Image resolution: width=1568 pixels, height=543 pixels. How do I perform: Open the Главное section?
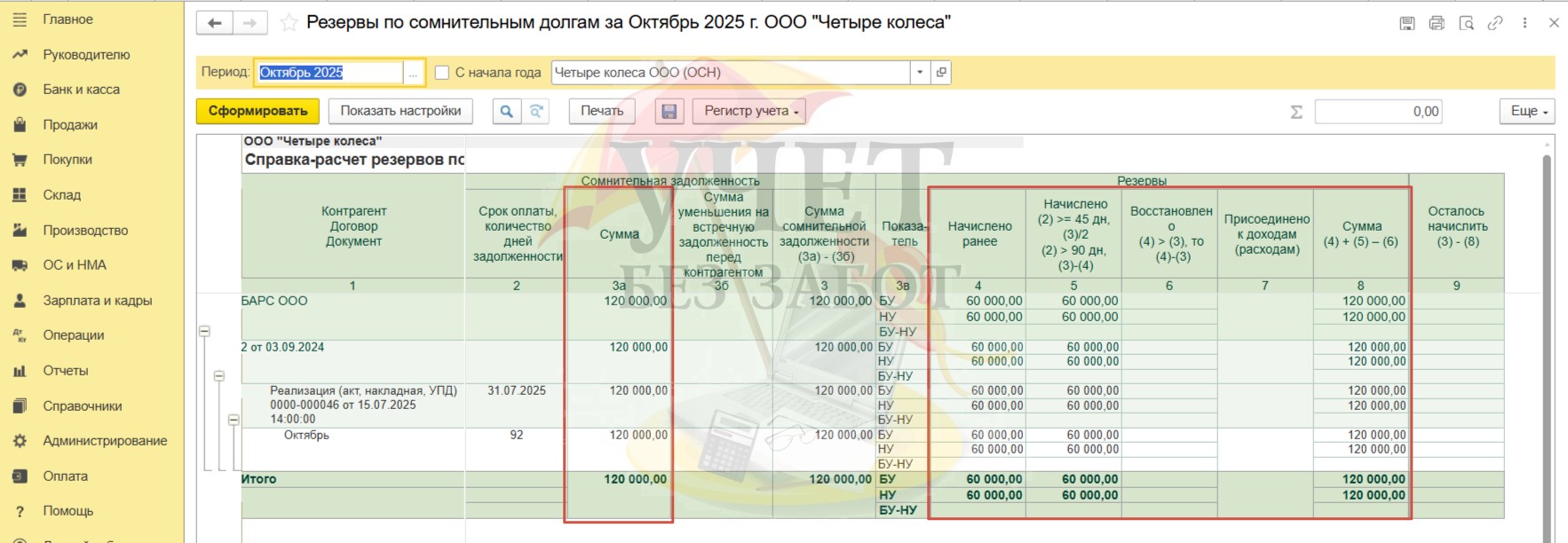(x=68, y=20)
